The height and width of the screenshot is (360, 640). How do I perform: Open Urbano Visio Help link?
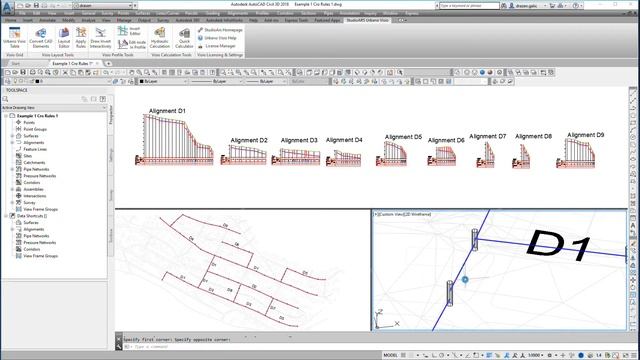(x=217, y=38)
